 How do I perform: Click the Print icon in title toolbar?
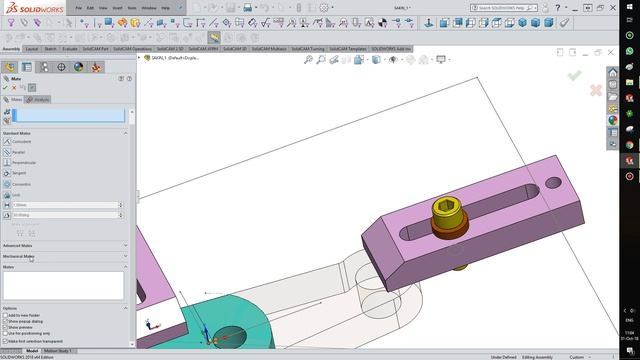(x=247, y=7)
